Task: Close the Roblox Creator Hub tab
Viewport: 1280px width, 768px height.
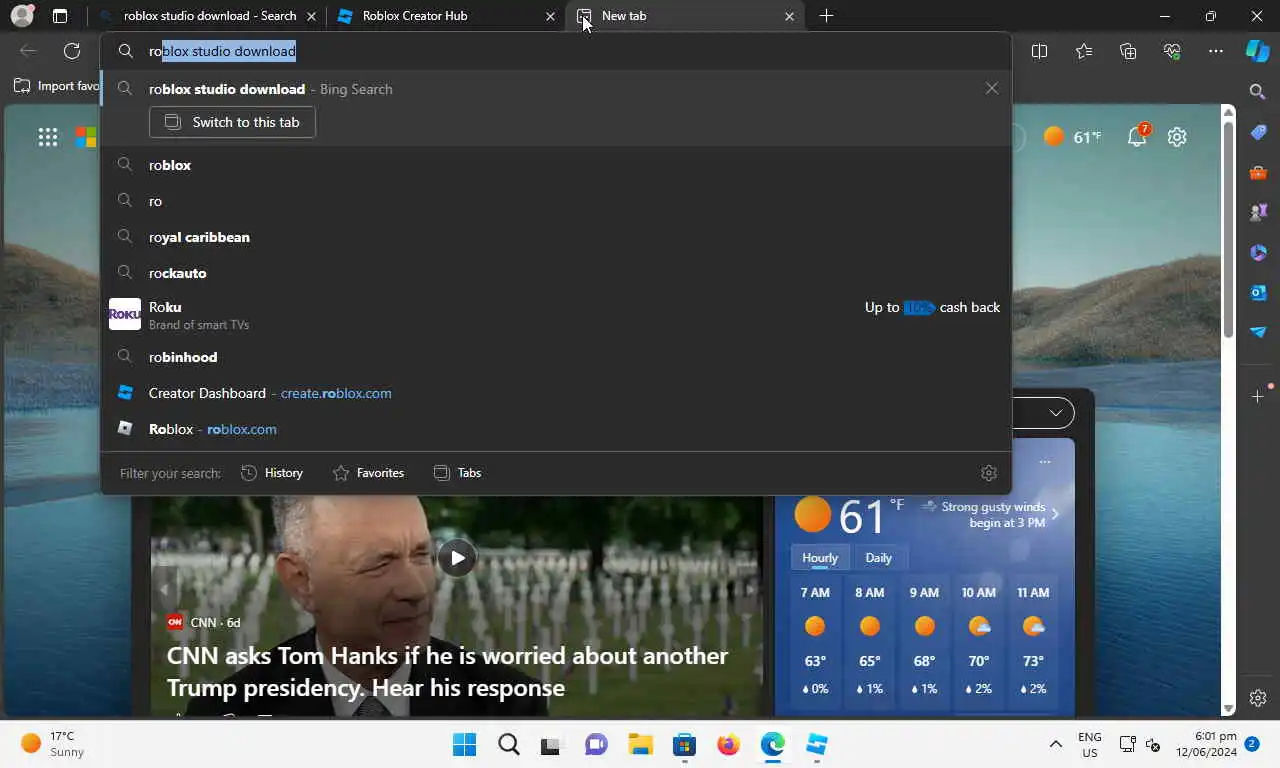Action: (550, 16)
